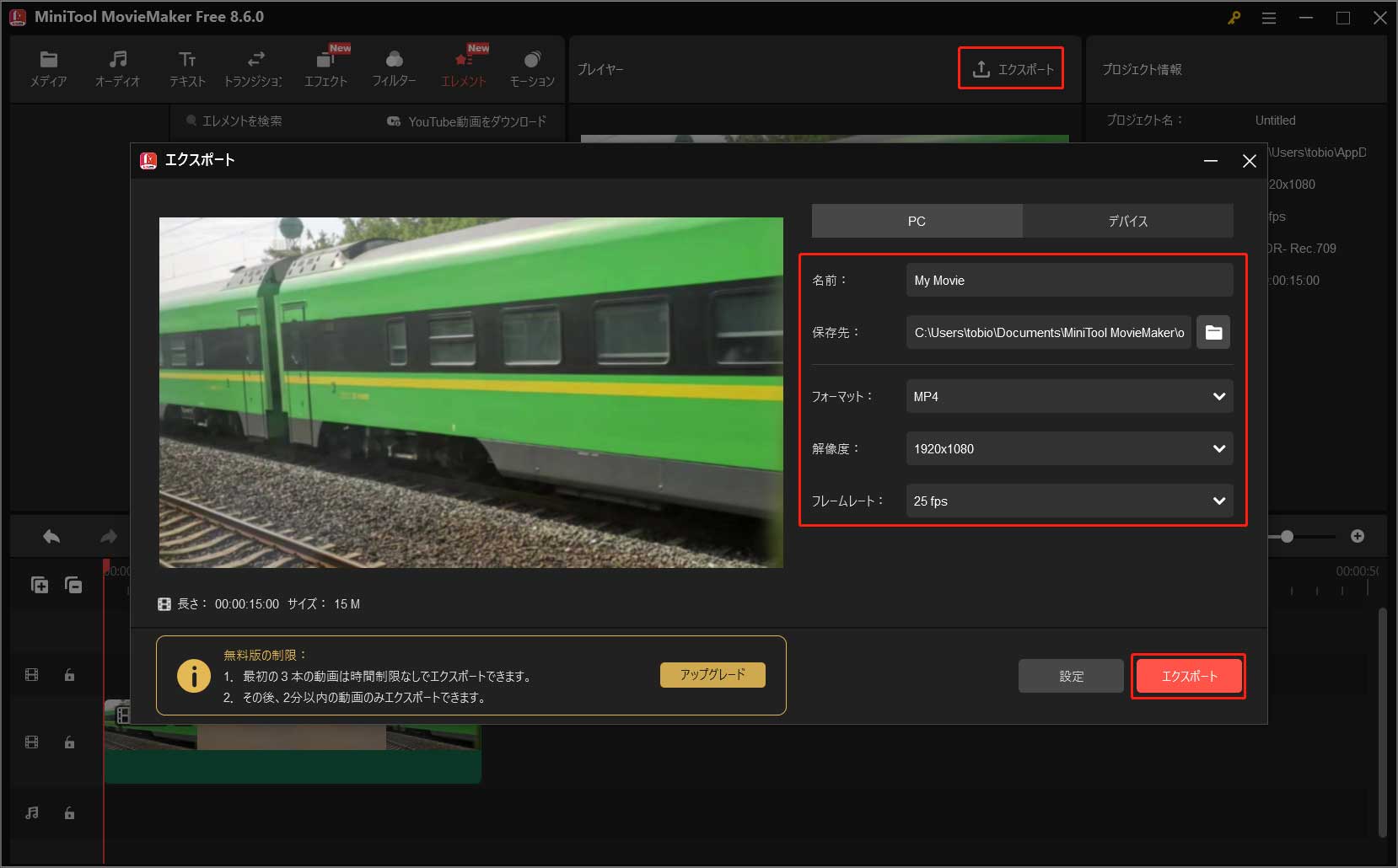1398x868 pixels.
Task: Click the film icon beside 長さ
Action: 164,604
